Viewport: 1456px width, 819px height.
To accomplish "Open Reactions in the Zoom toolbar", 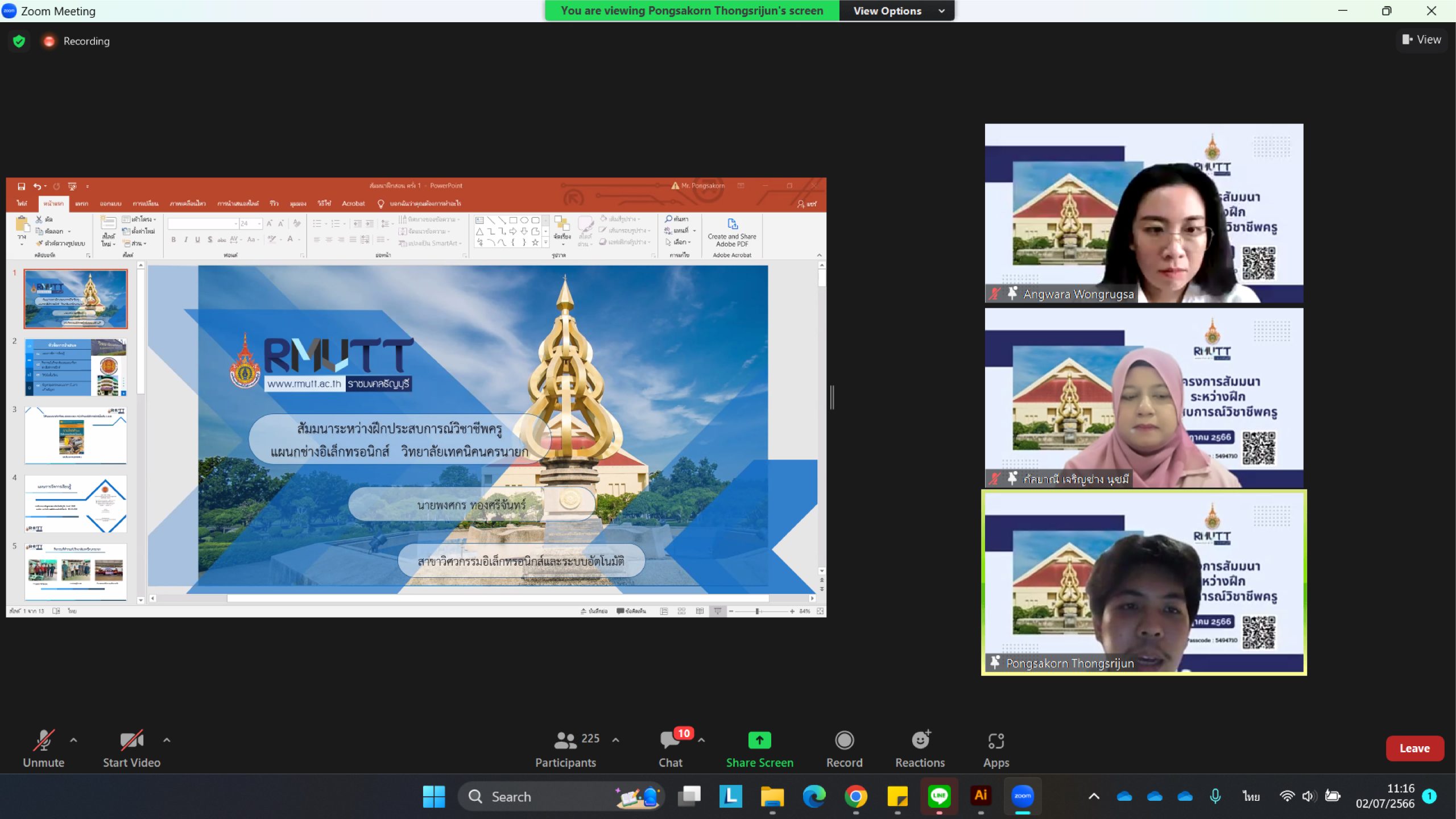I will [920, 748].
